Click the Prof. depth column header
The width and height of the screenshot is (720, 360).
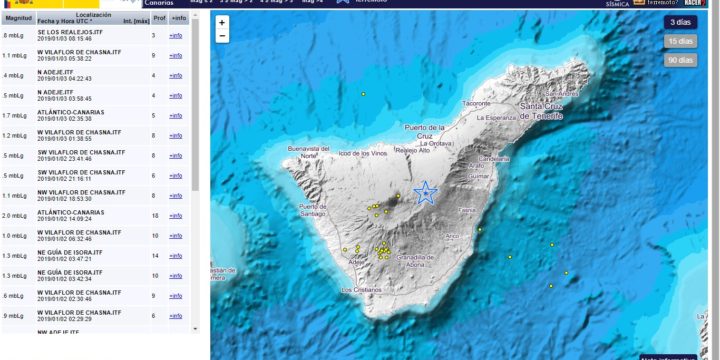pos(159,18)
